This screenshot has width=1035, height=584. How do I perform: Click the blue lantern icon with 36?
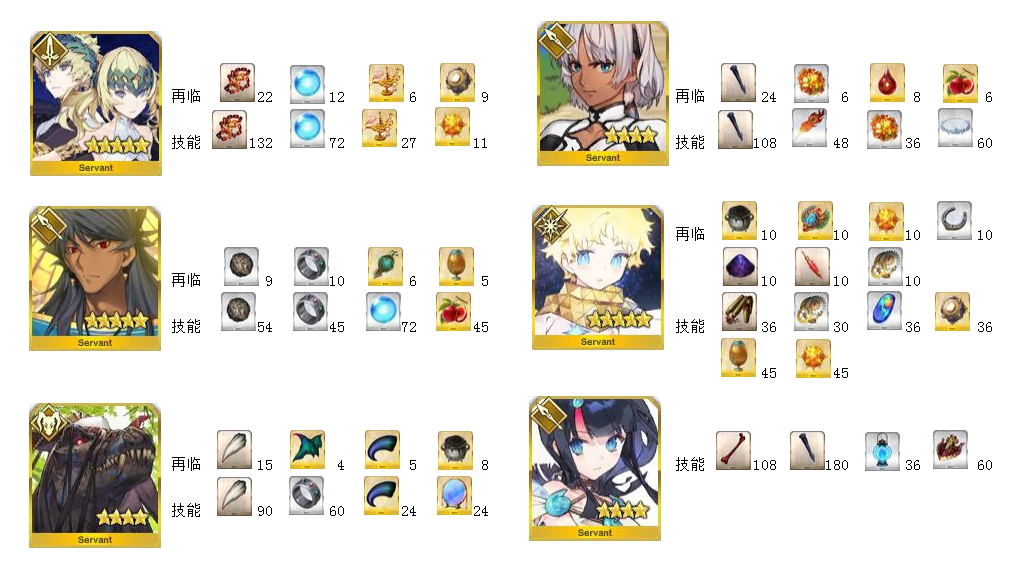[x=883, y=451]
